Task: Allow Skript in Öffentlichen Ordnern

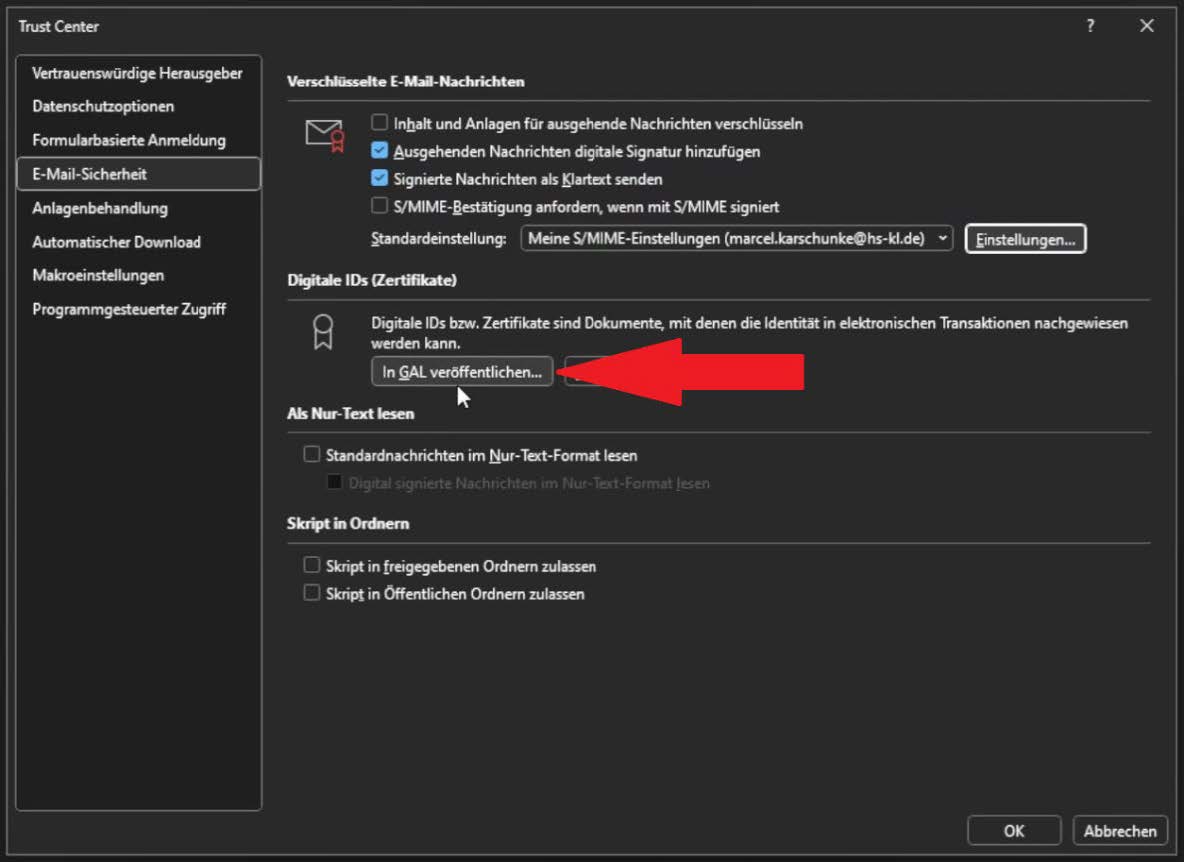Action: coord(312,593)
